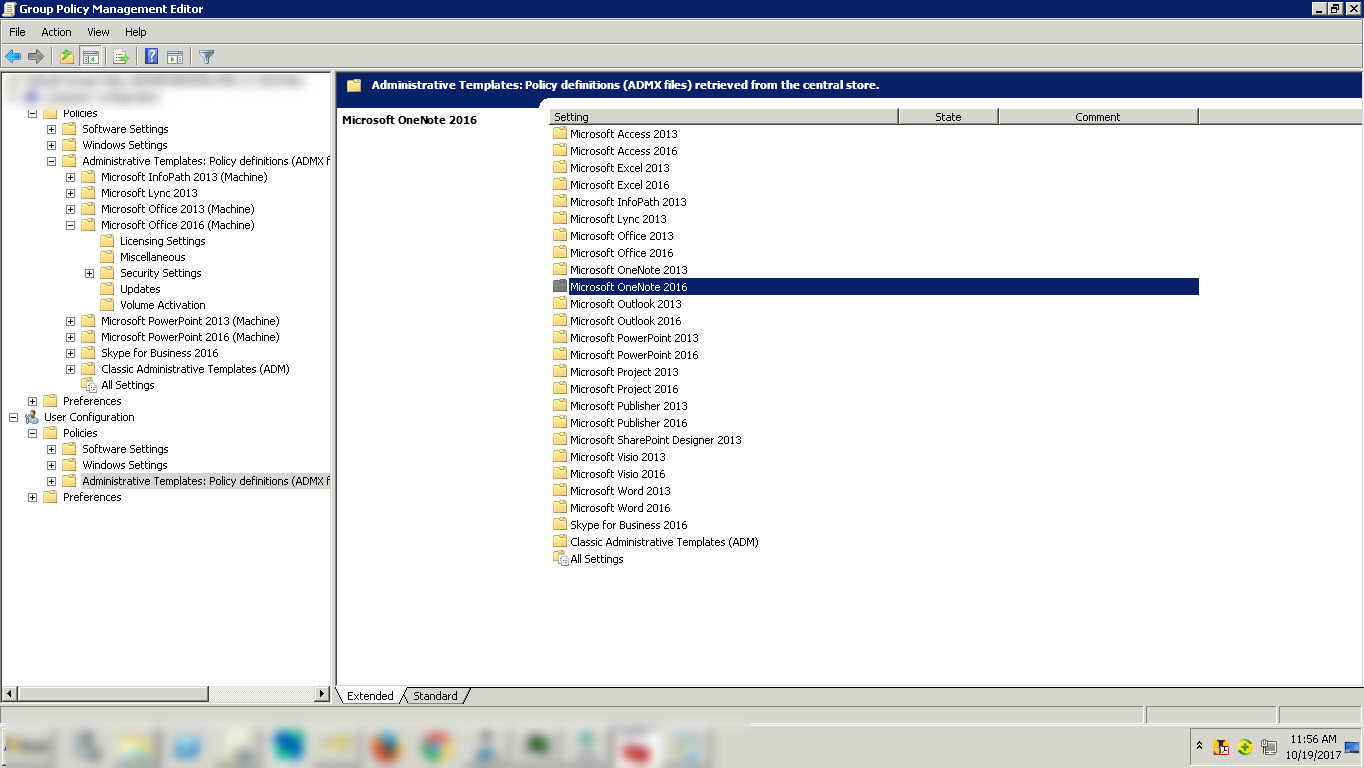Select Microsoft OneNote 2013 in list
Screen dimensions: 1364x768
pos(628,269)
